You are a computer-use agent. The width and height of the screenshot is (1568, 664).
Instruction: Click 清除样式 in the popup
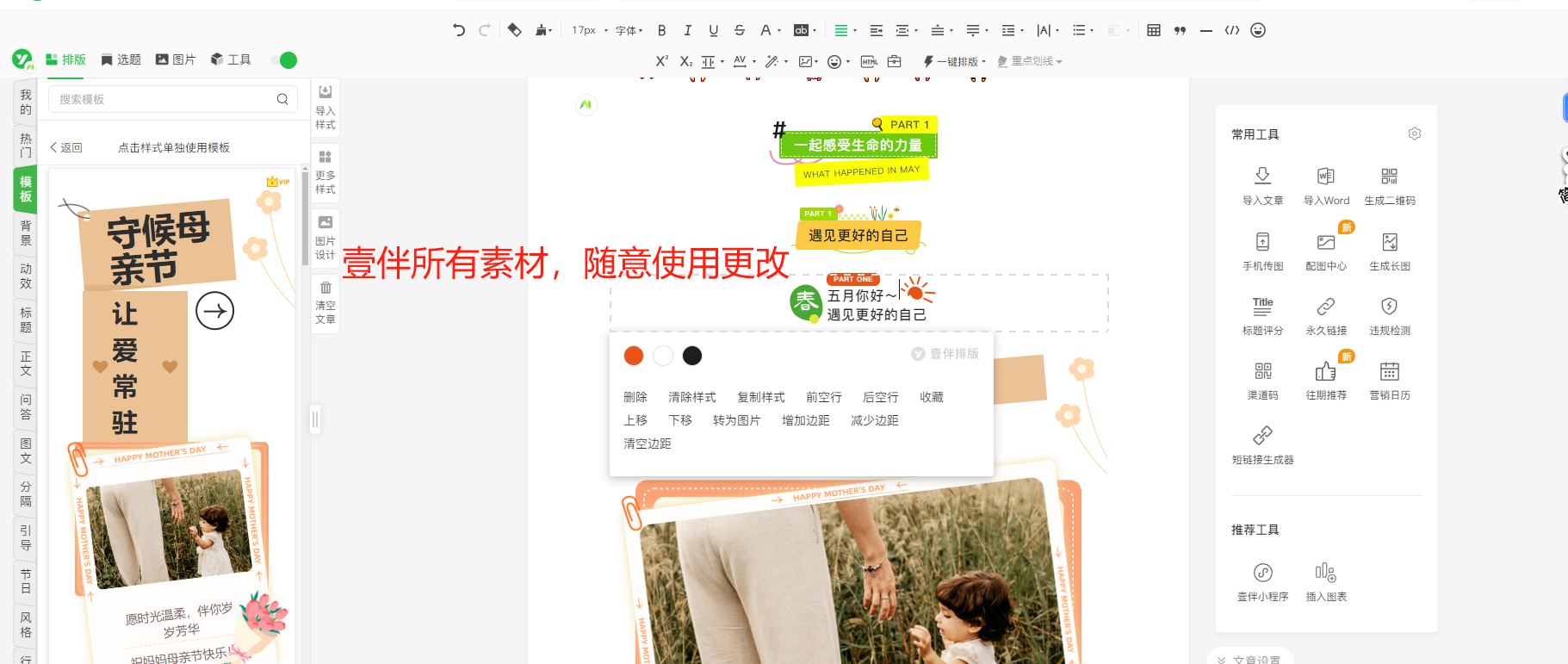pos(692,397)
